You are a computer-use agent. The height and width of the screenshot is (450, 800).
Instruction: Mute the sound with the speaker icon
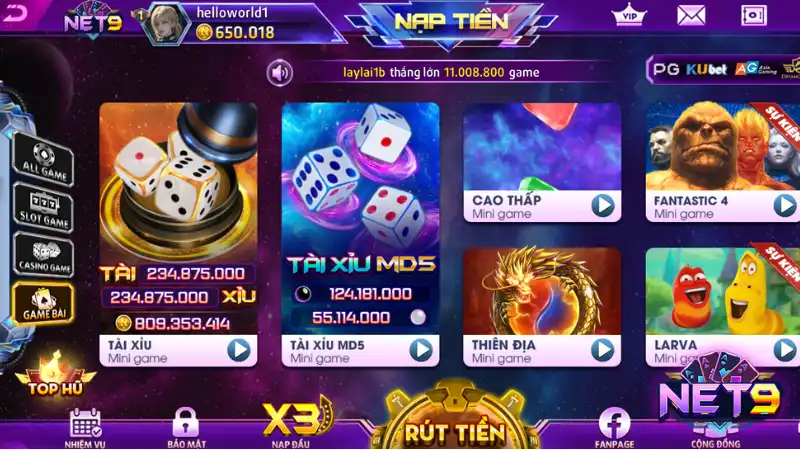(280, 73)
